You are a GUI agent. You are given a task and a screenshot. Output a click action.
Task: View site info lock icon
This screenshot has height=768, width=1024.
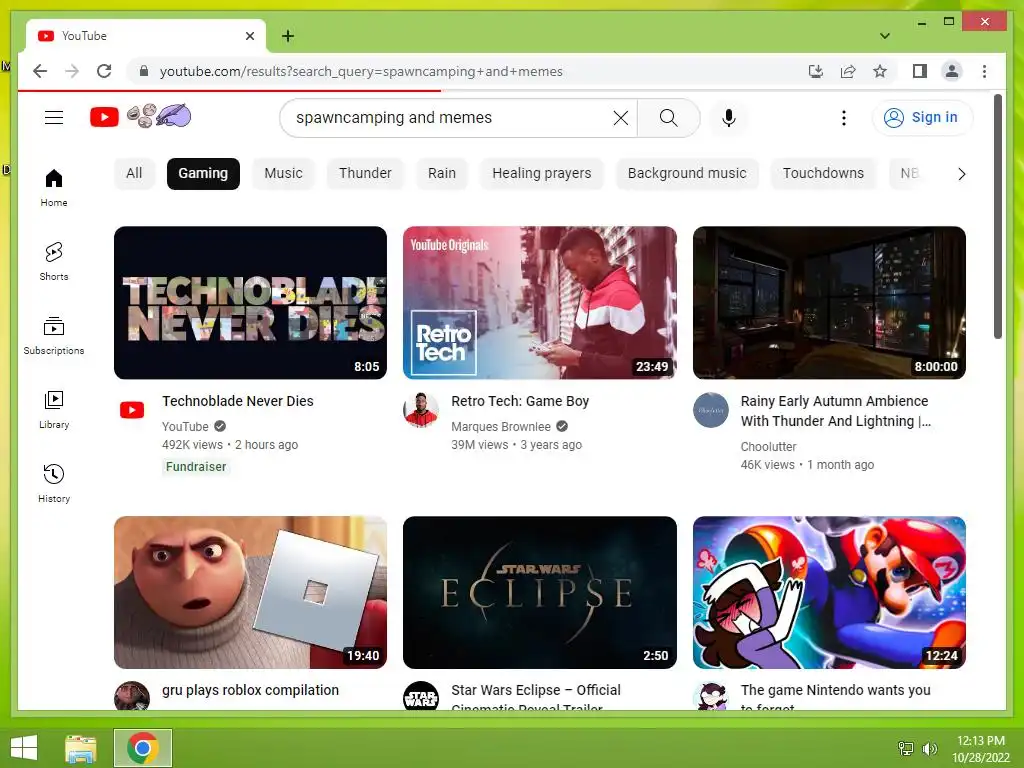(144, 71)
